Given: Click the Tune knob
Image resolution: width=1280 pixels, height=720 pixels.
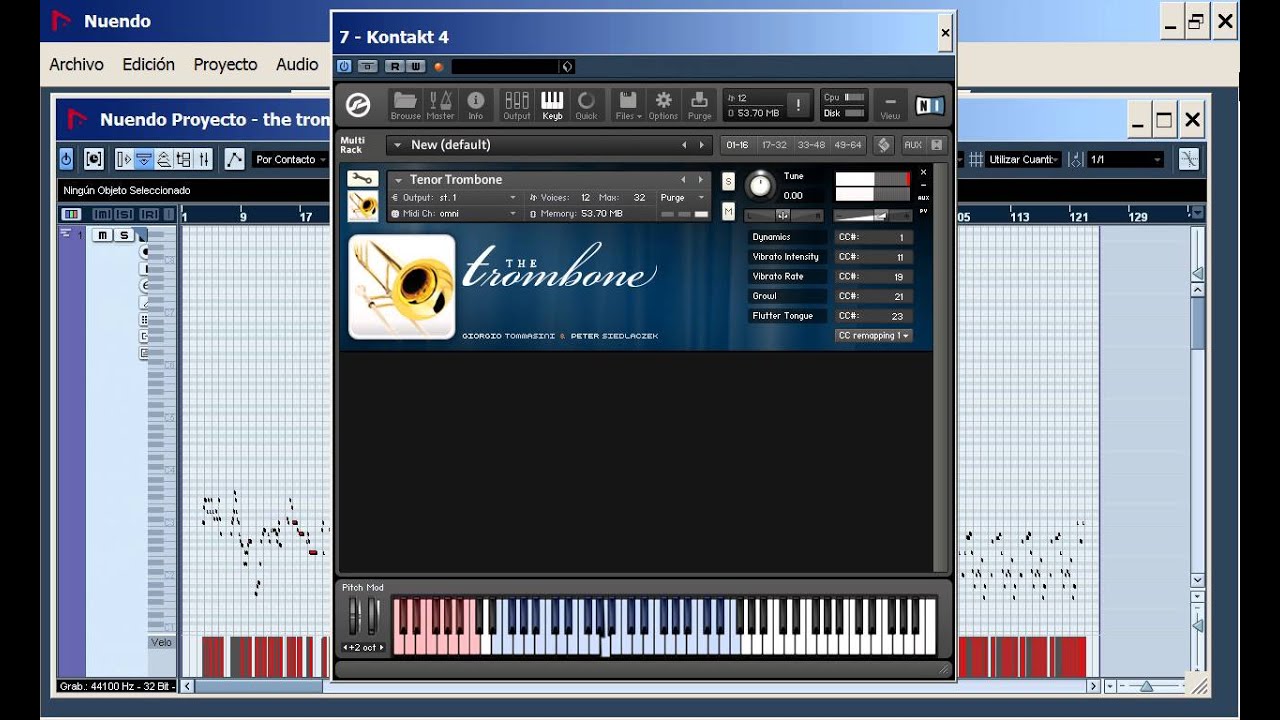Looking at the screenshot, I should 761,185.
